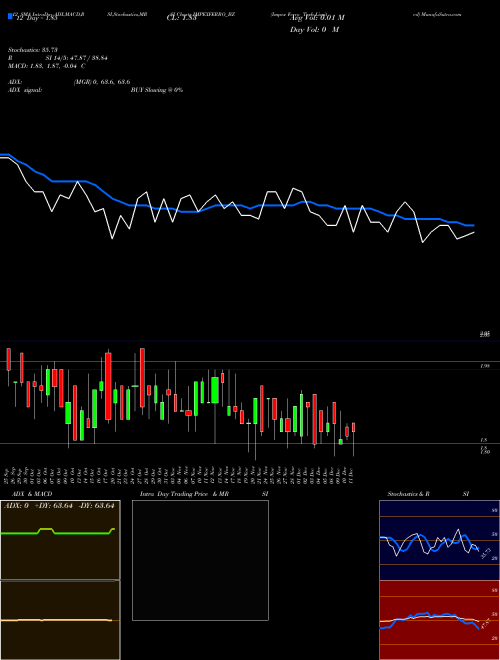
Task: Click the 'ADX signal:' label
Action: click(24, 90)
